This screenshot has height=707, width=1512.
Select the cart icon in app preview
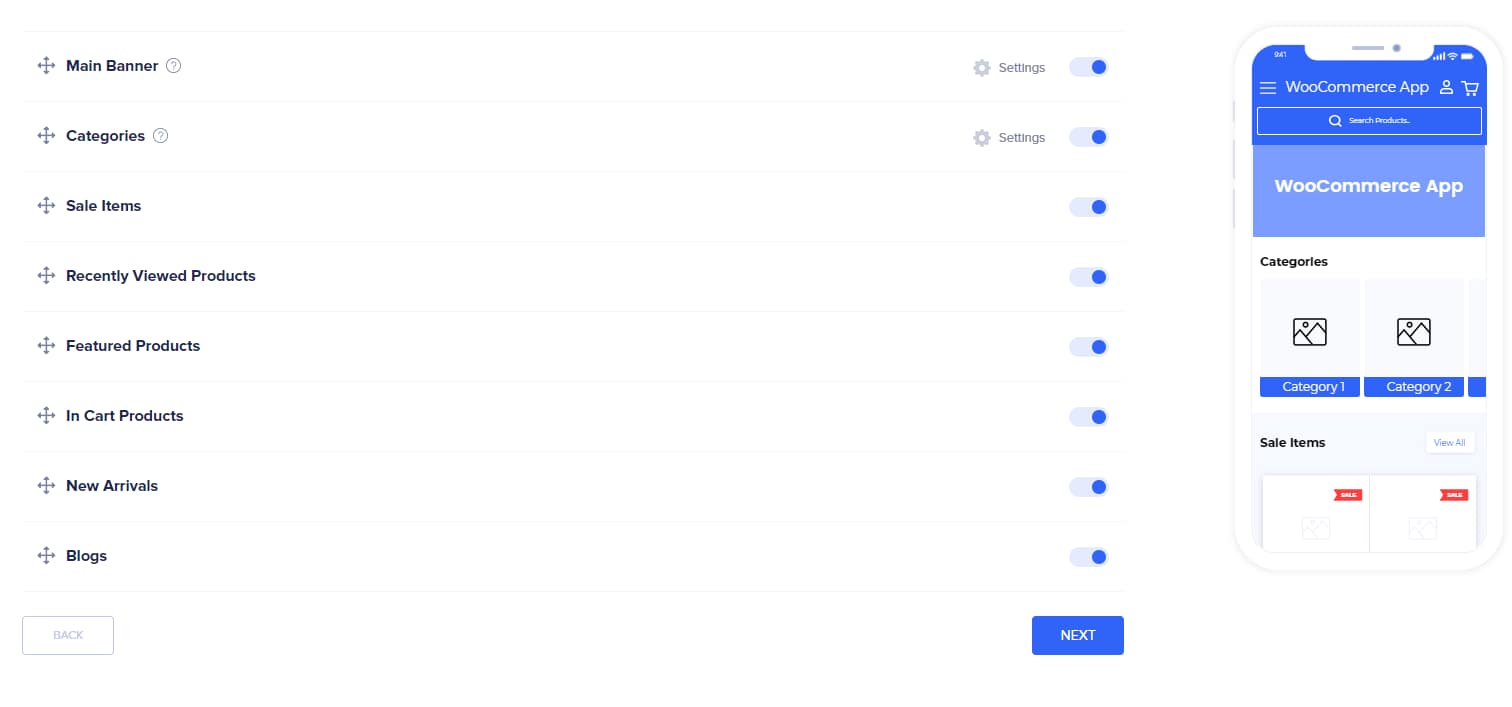(1470, 87)
